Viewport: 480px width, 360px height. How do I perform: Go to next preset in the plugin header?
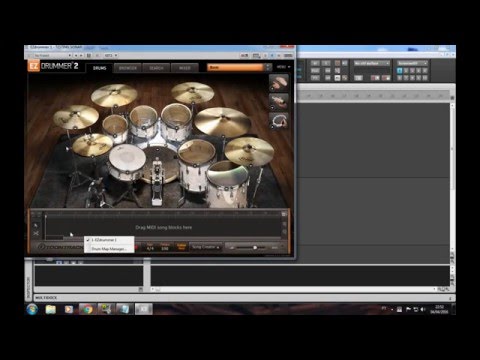81,55
